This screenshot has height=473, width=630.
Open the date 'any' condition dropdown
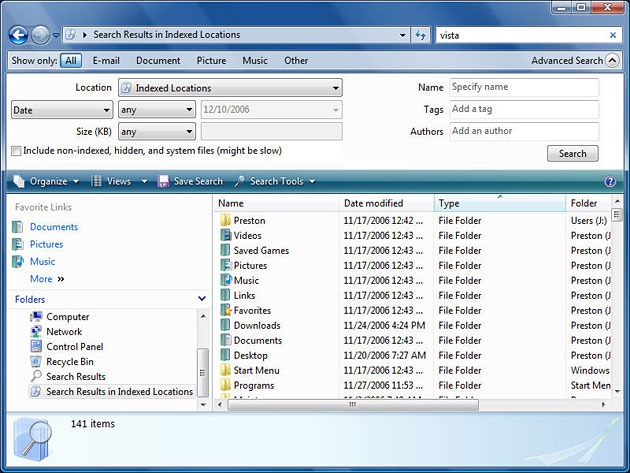157,109
